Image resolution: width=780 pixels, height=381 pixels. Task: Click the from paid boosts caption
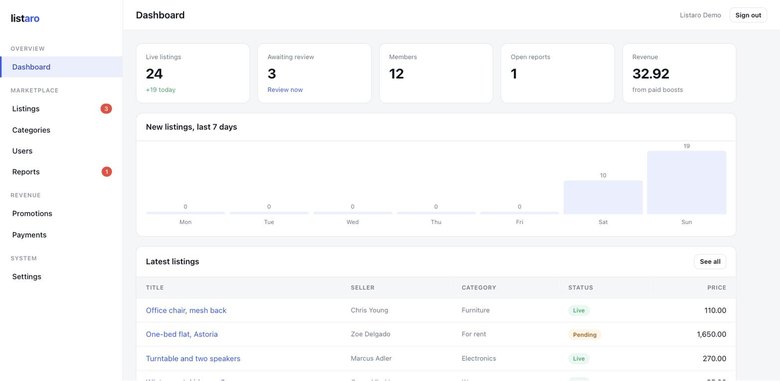[658, 90]
